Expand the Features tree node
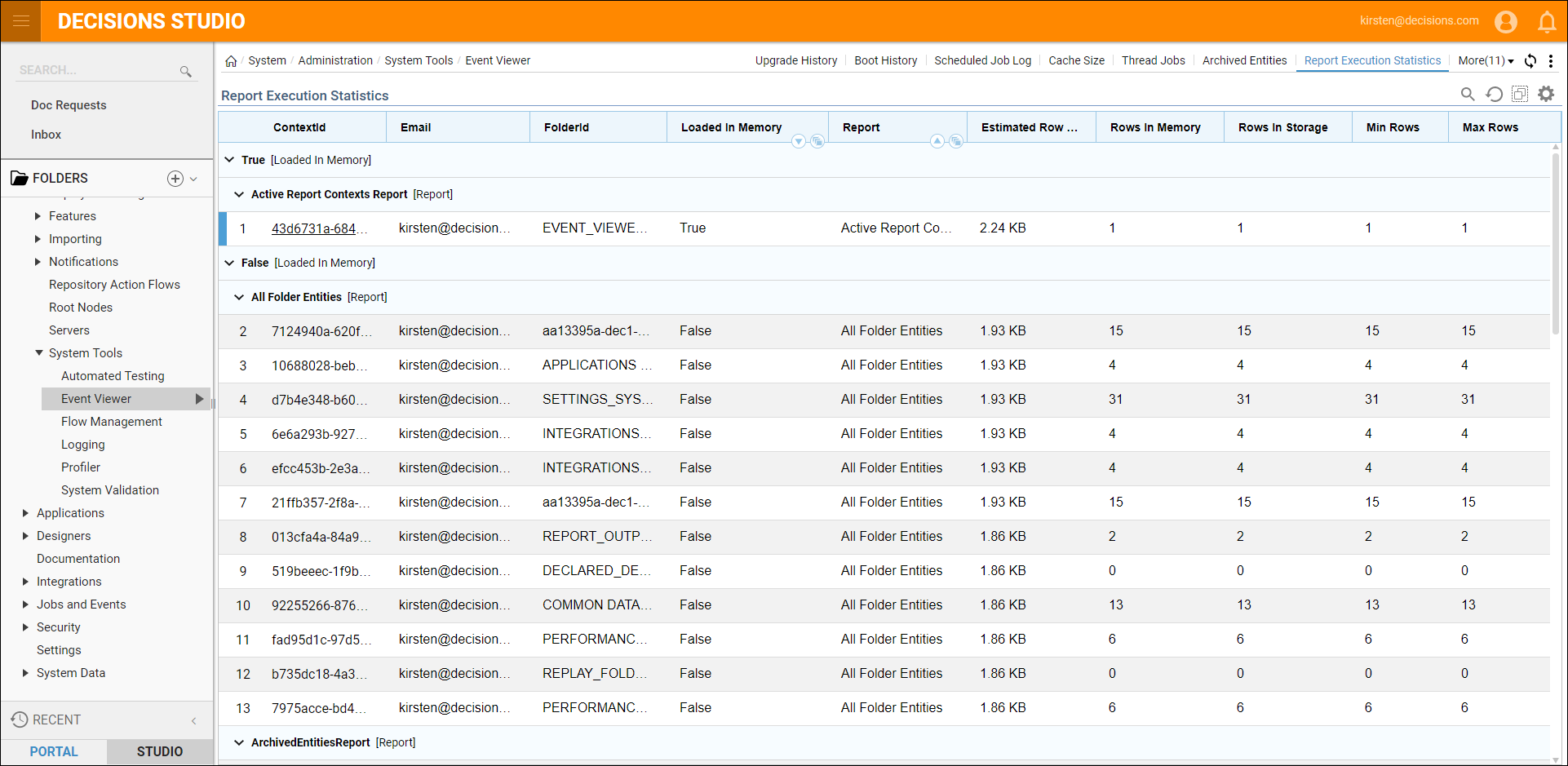This screenshot has width=1568, height=766. [38, 216]
